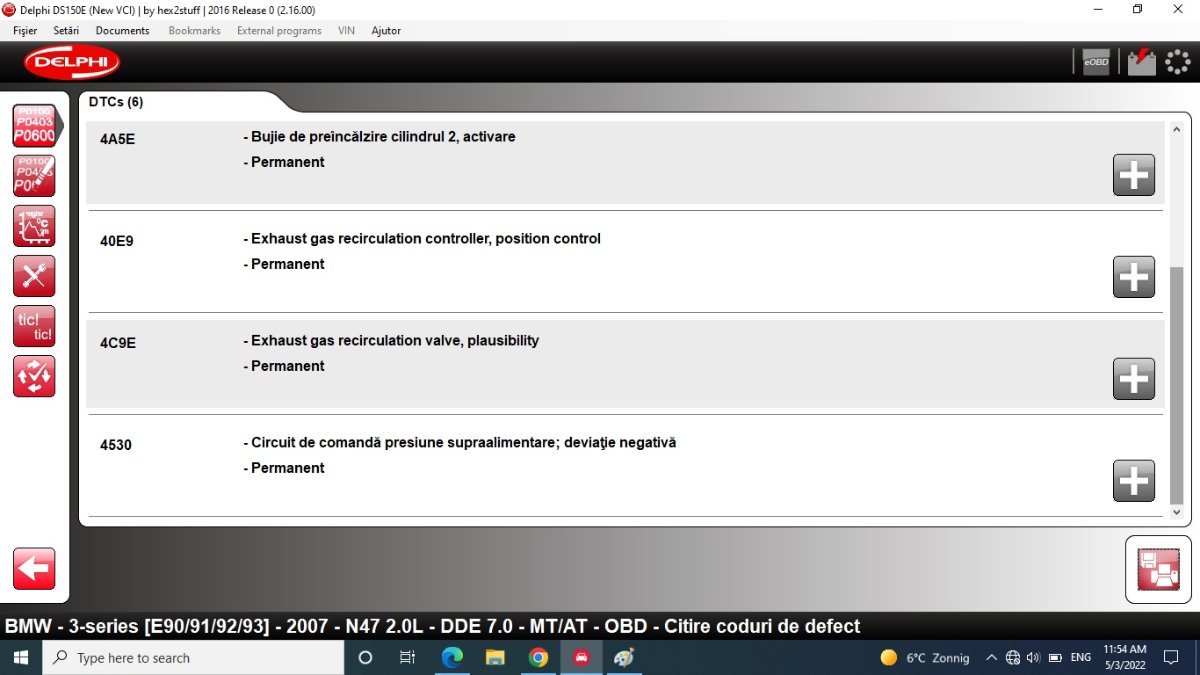Click the BMW 3-series vehicle status line
The width and height of the screenshot is (1200, 675).
click(x=432, y=627)
